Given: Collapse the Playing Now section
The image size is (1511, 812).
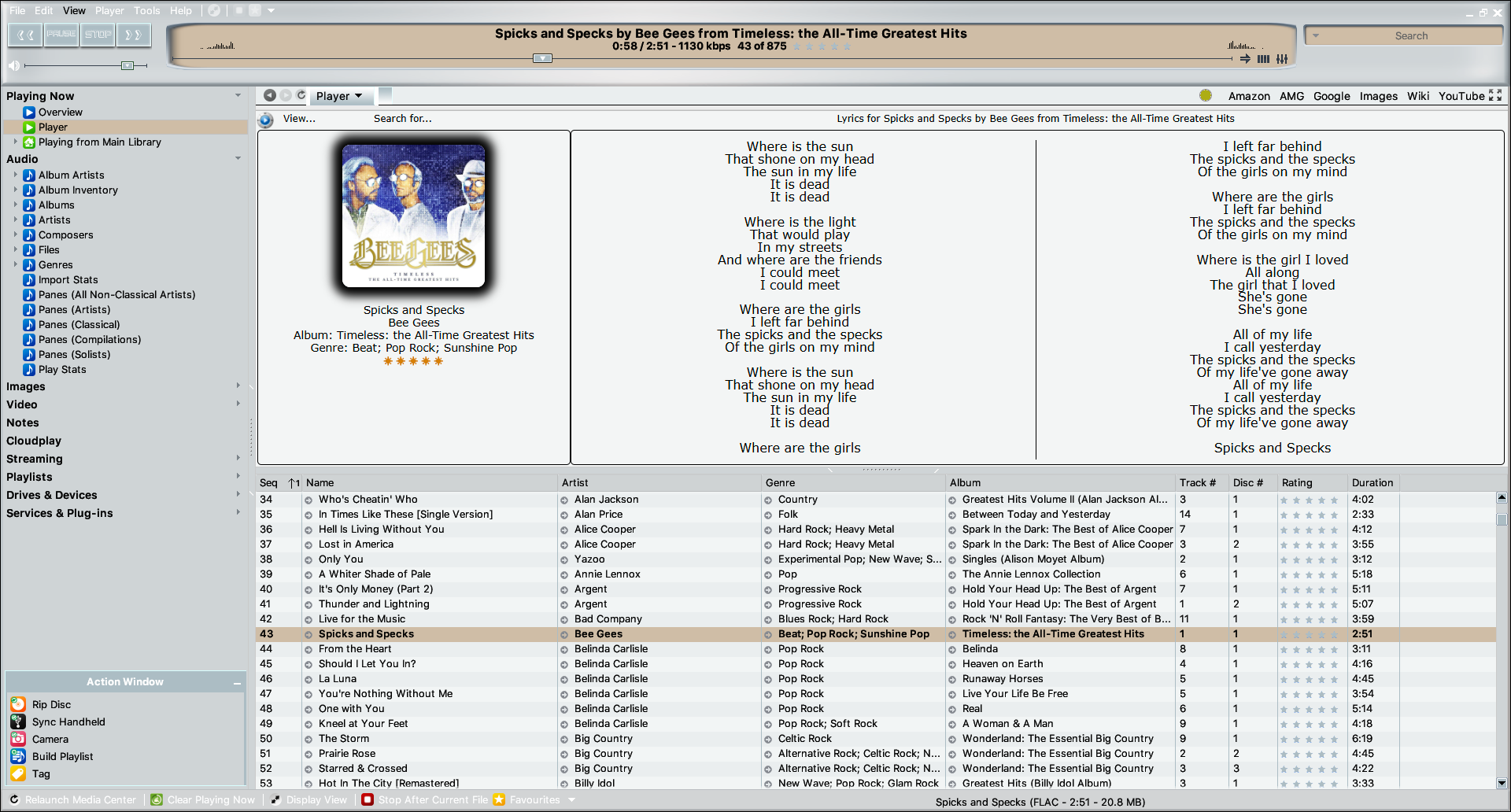Looking at the screenshot, I should 238,95.
